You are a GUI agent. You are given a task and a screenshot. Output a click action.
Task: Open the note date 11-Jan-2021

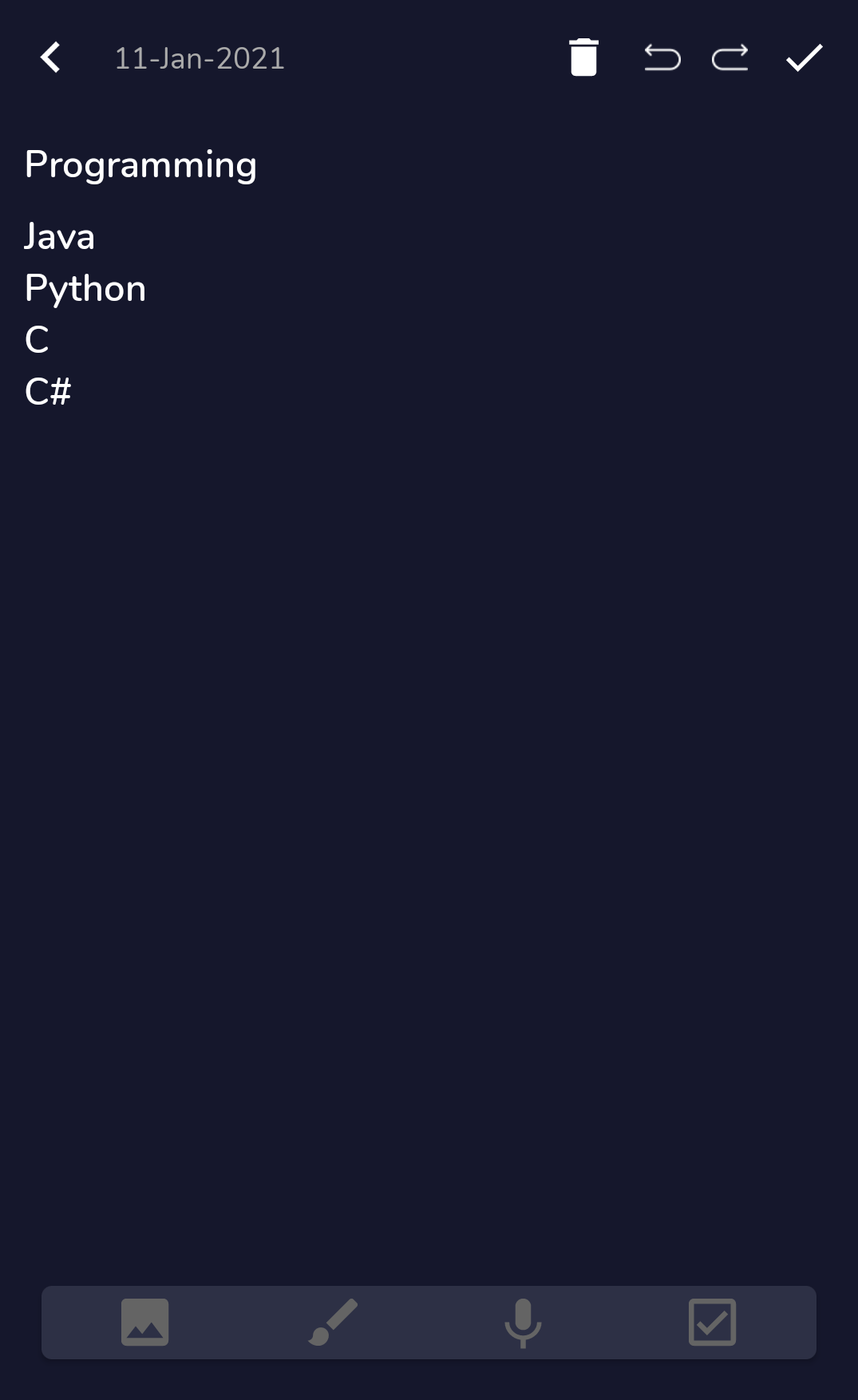(199, 57)
